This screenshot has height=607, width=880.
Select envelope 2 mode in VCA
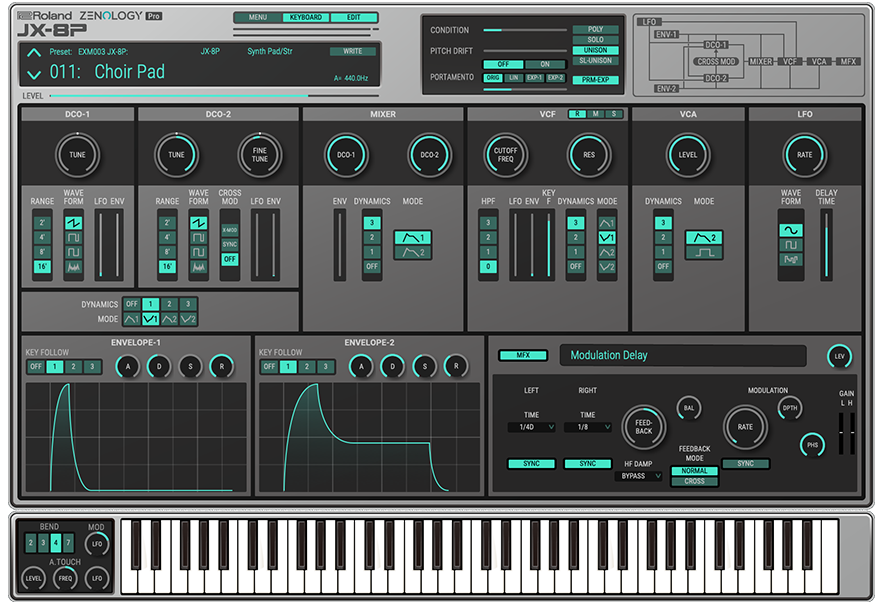pos(704,238)
